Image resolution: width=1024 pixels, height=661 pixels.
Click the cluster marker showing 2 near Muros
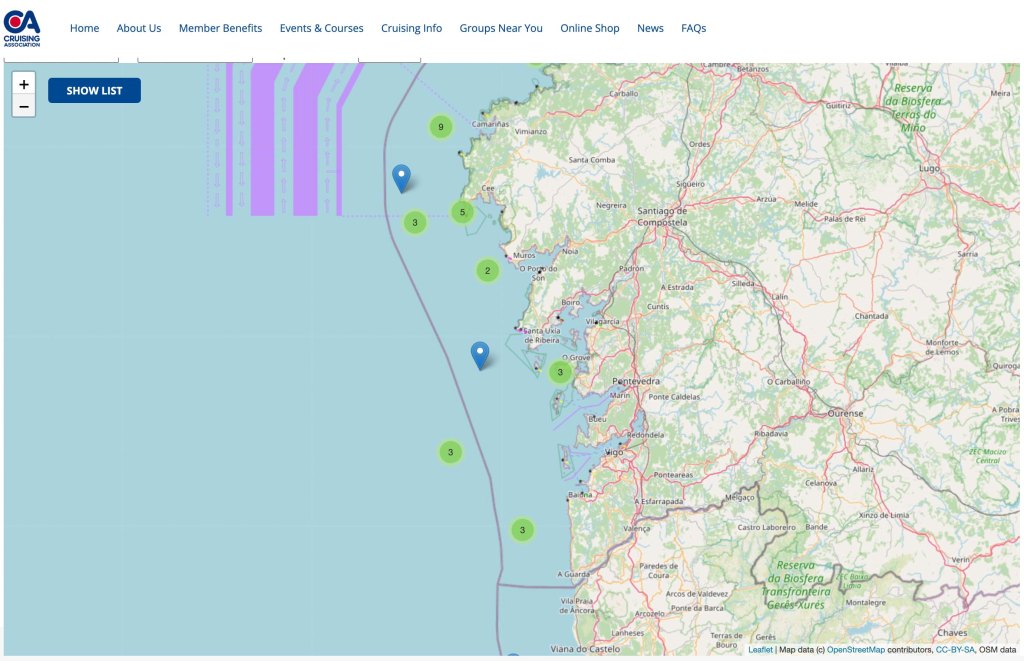coord(487,270)
